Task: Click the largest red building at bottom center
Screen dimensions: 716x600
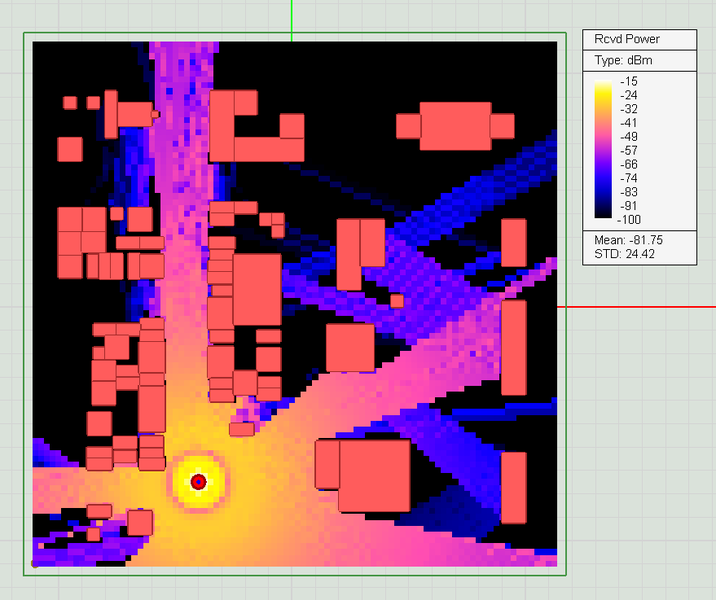Action: 374,476
